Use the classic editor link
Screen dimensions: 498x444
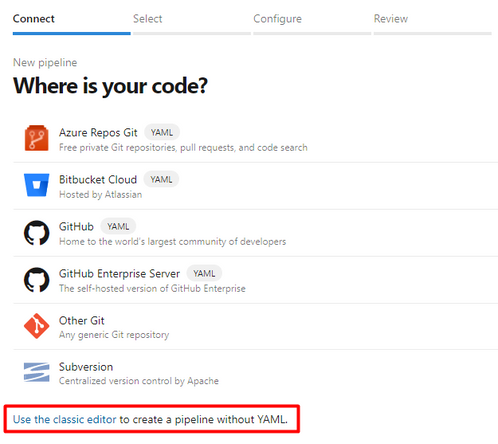pyautogui.click(x=65, y=419)
